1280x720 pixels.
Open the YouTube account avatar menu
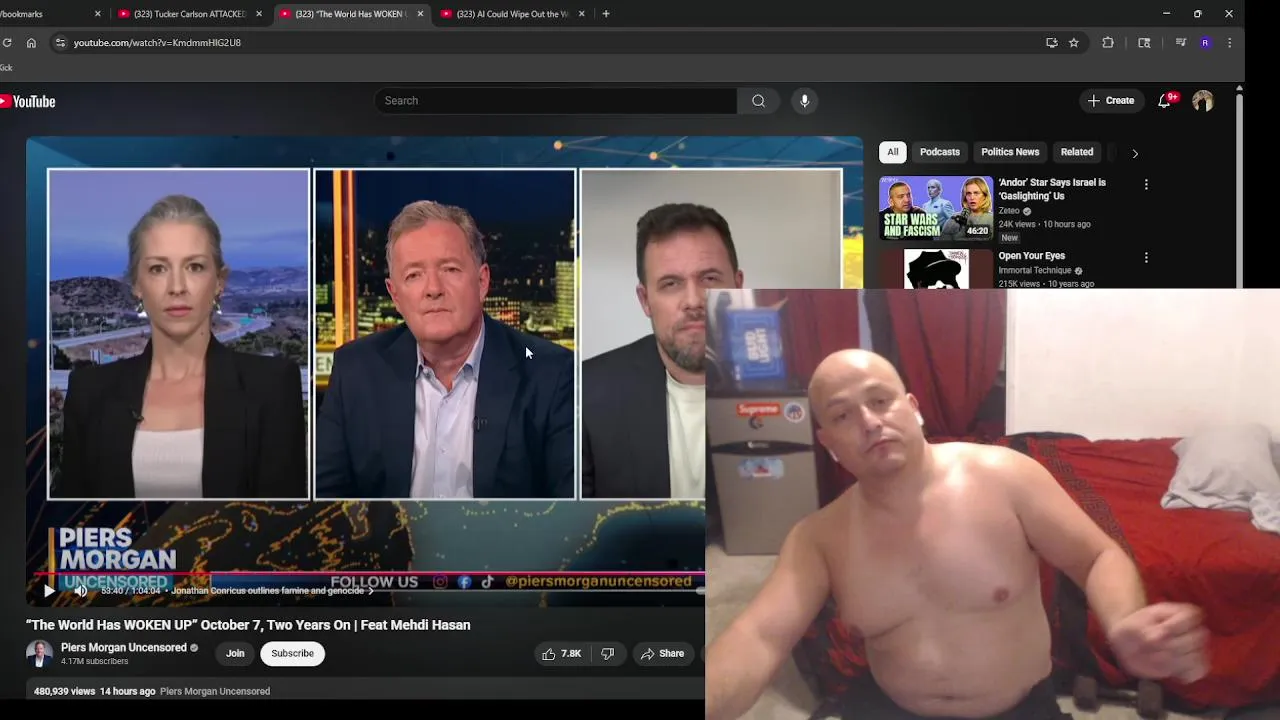pos(1203,101)
